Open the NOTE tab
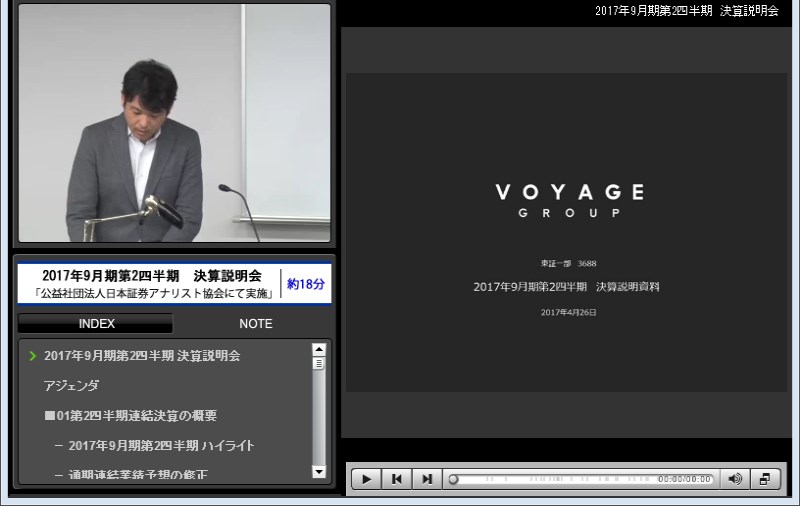800x506 pixels. click(x=256, y=324)
